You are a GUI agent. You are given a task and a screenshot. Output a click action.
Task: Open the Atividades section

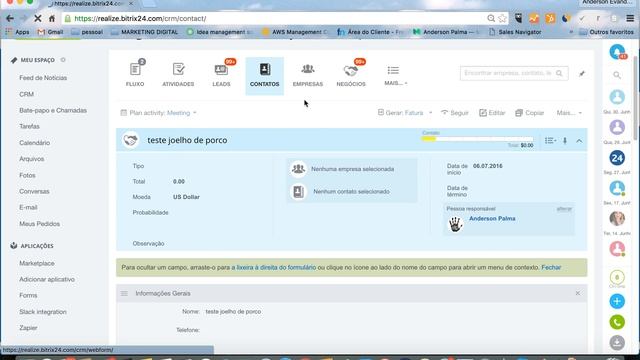click(x=178, y=74)
